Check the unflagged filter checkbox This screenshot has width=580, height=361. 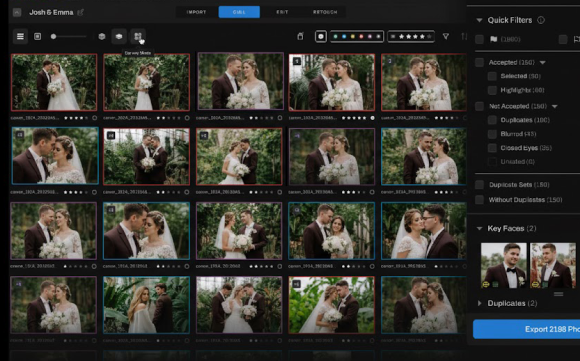tap(563, 39)
